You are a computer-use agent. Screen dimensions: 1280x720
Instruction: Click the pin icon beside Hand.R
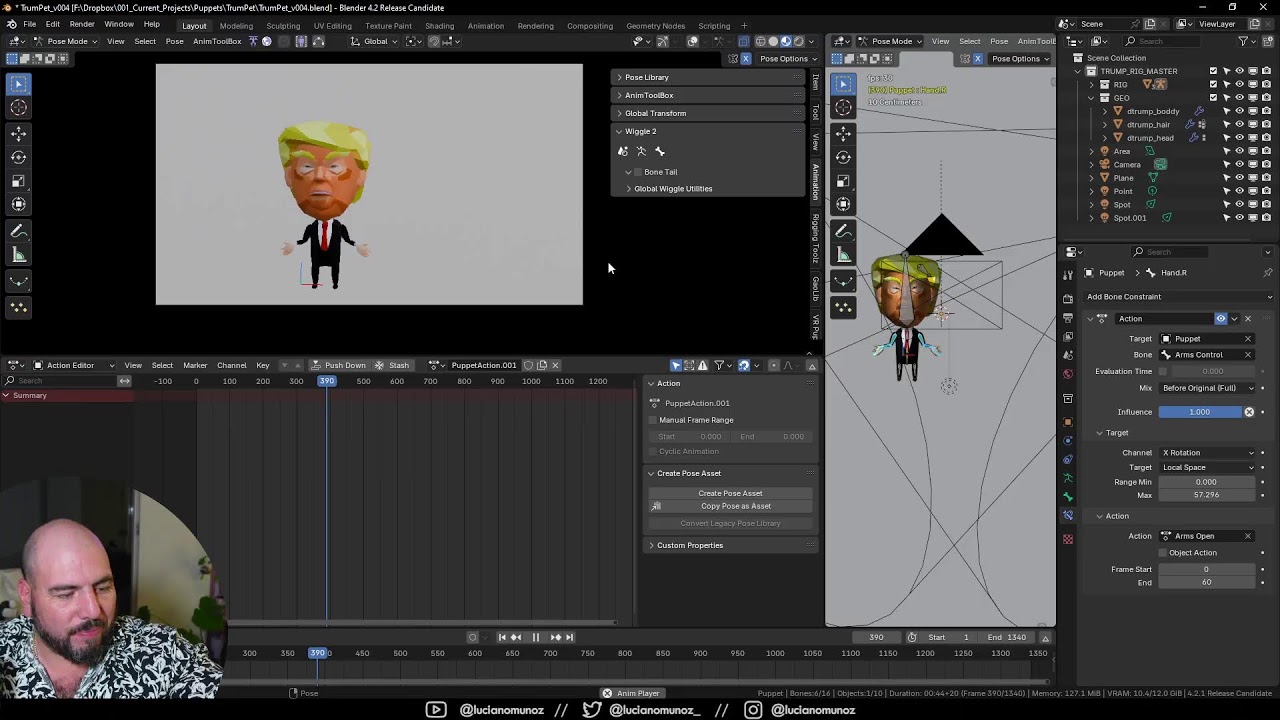click(1268, 273)
